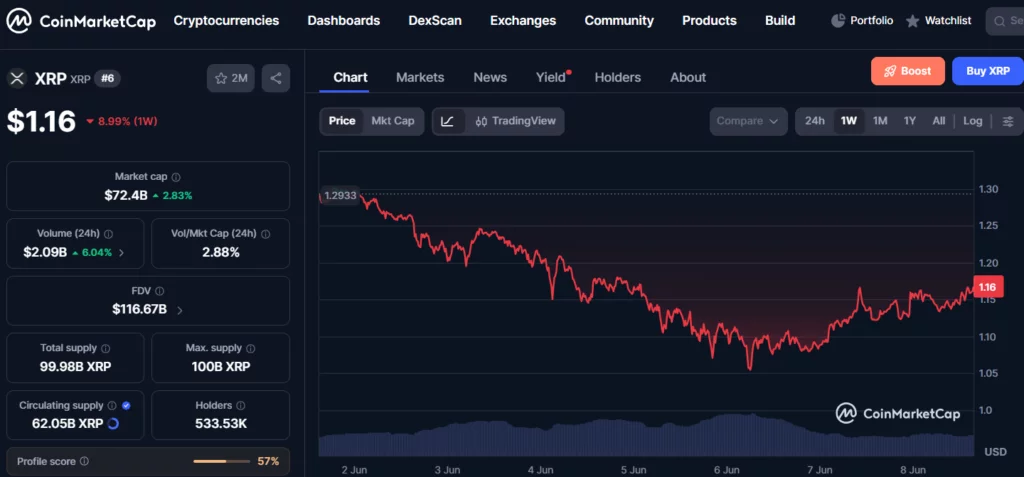Open the Compare dropdown
This screenshot has width=1024, height=477.
[748, 121]
